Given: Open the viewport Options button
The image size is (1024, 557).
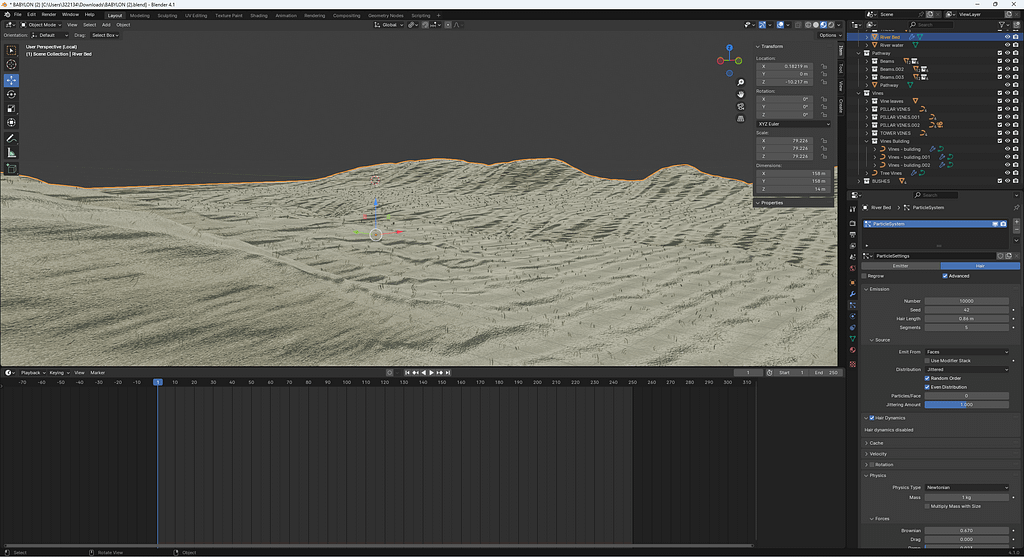Looking at the screenshot, I should tap(829, 35).
